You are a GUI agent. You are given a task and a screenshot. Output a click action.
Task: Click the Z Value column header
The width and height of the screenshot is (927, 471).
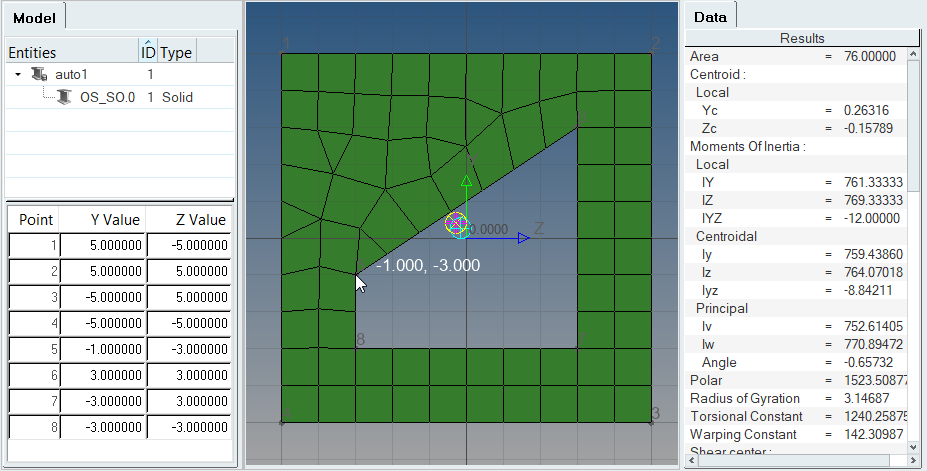(189, 220)
